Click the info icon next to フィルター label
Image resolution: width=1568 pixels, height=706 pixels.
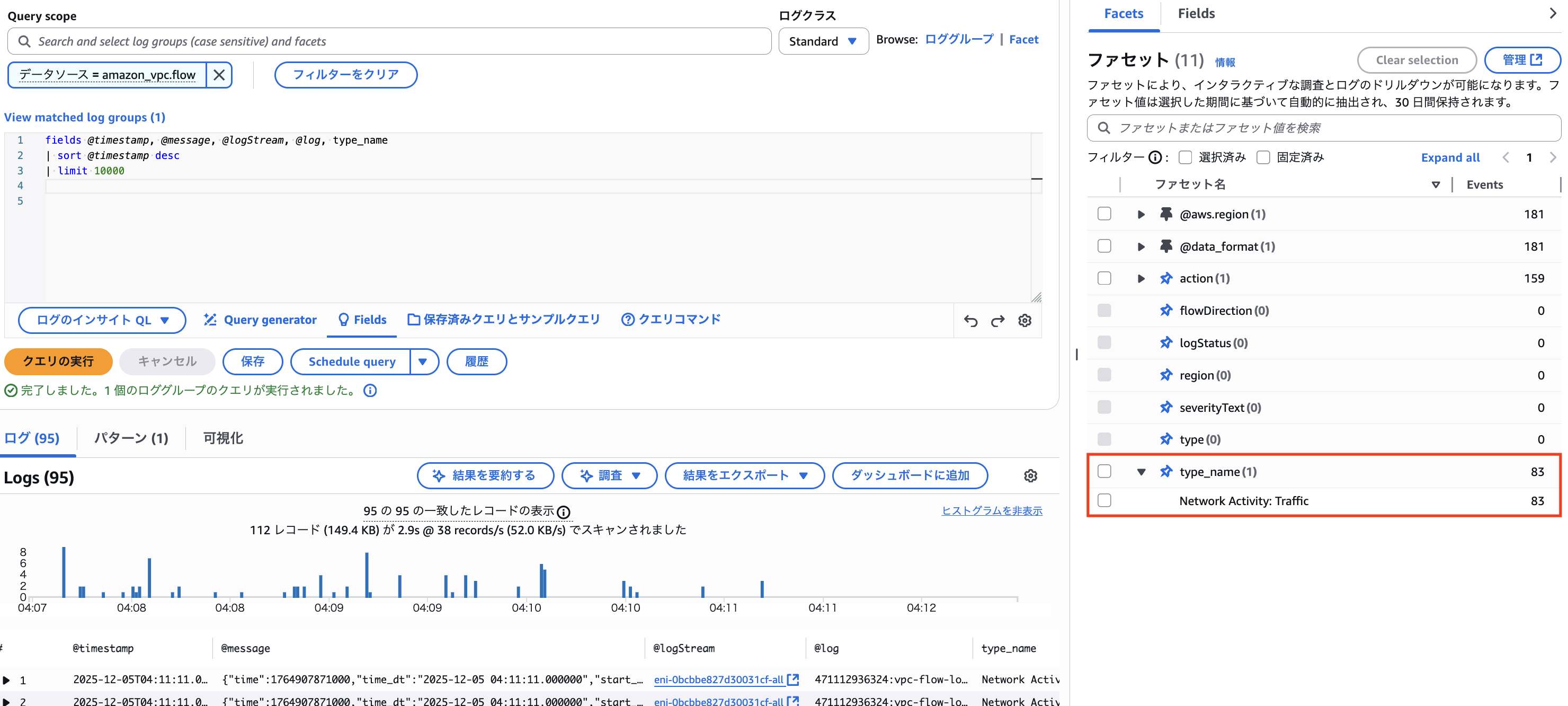1155,156
